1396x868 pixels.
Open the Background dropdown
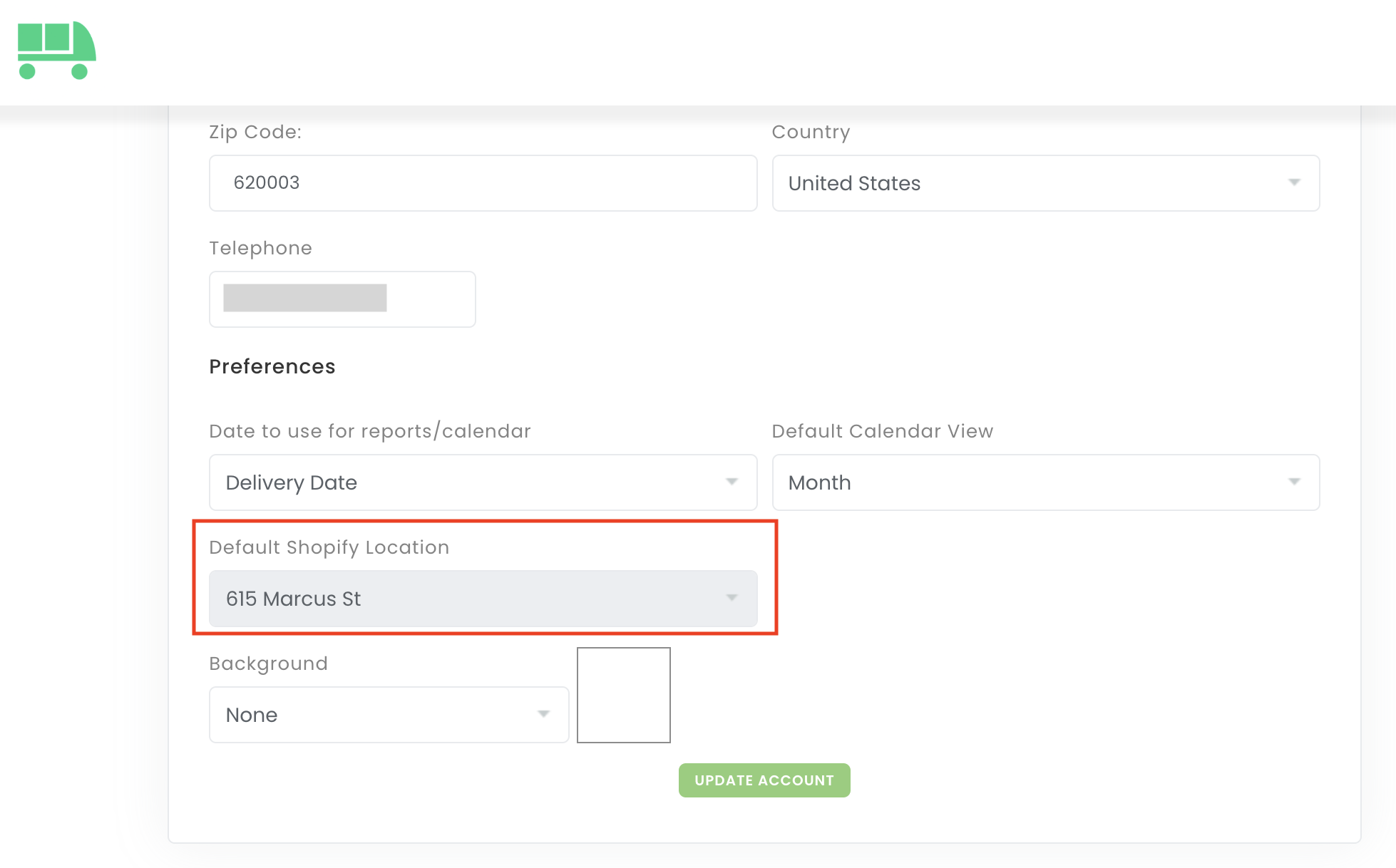pyautogui.click(x=389, y=715)
